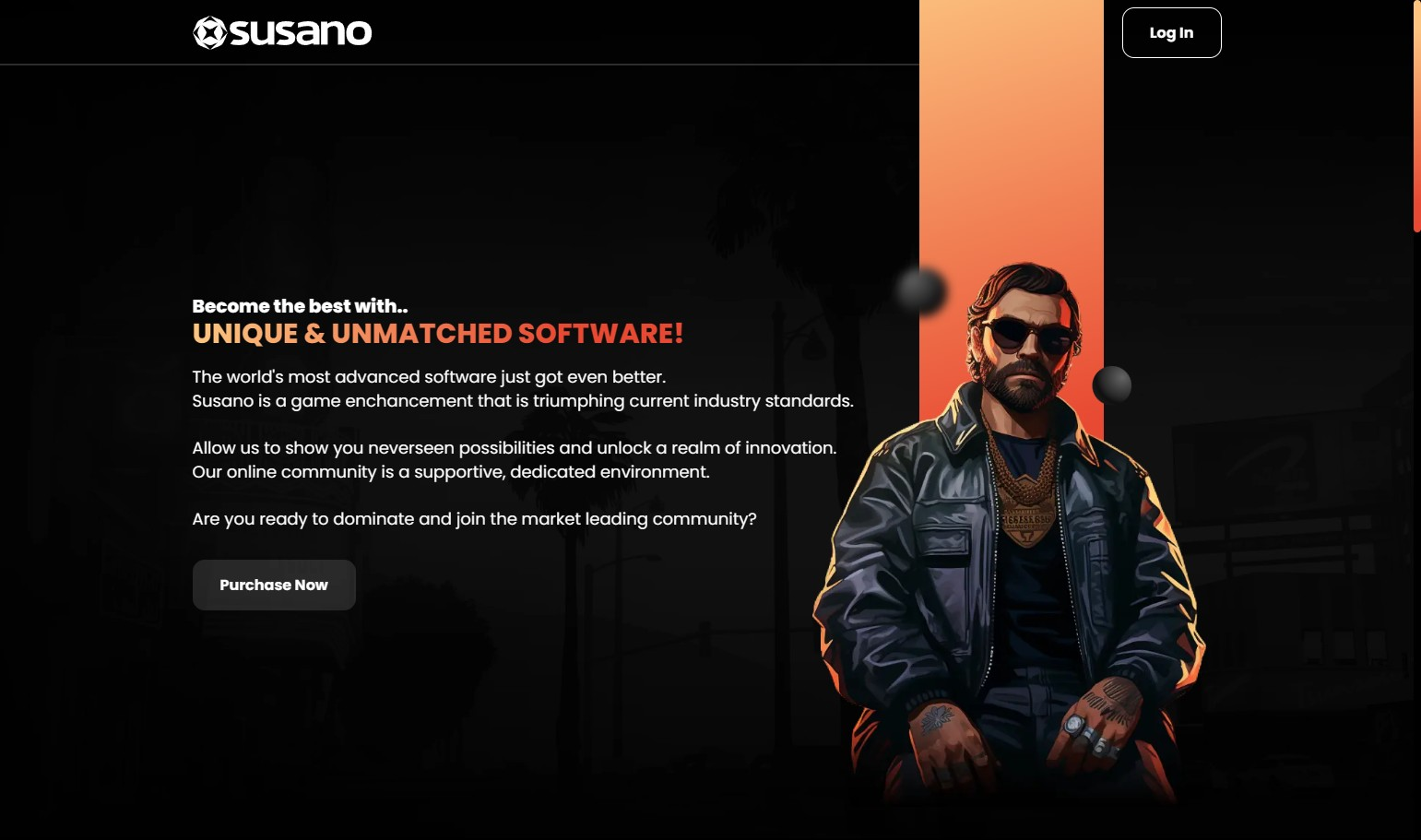The image size is (1421, 840).
Task: Click the 'Allow us to show you neverseen possibilities' line
Action: coord(515,448)
